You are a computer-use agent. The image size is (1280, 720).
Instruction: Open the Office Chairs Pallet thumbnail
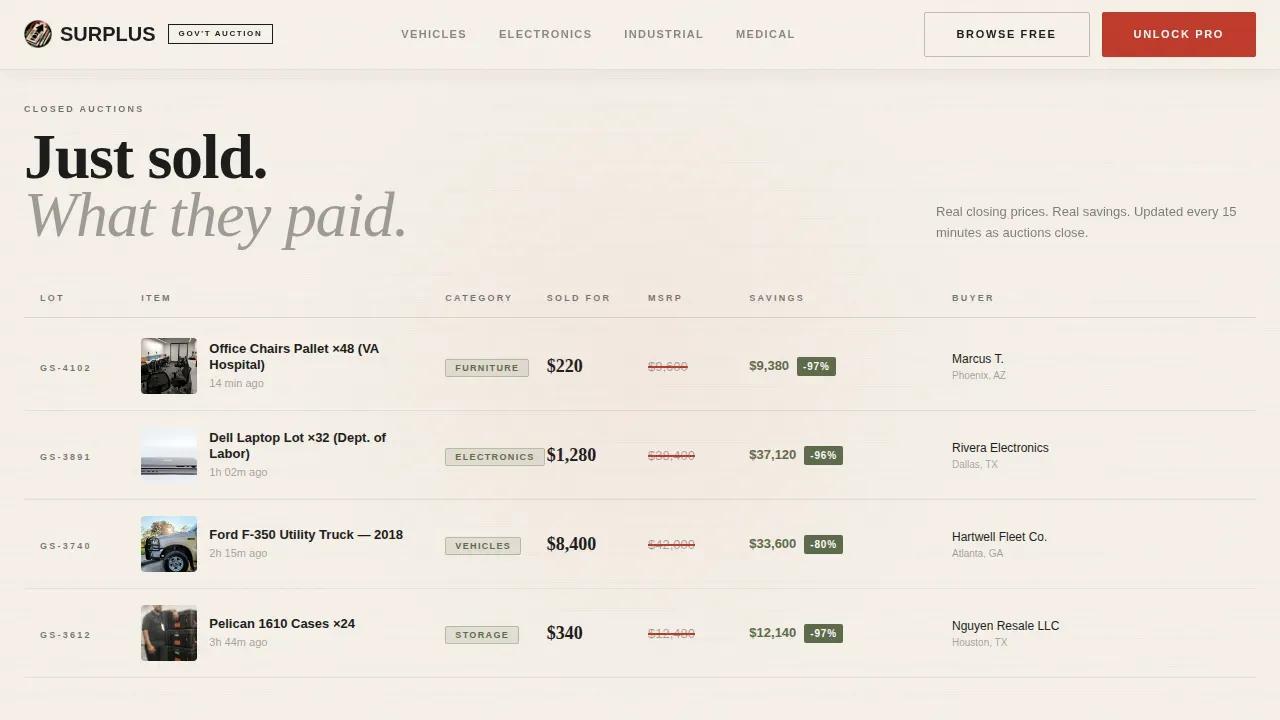(169, 366)
